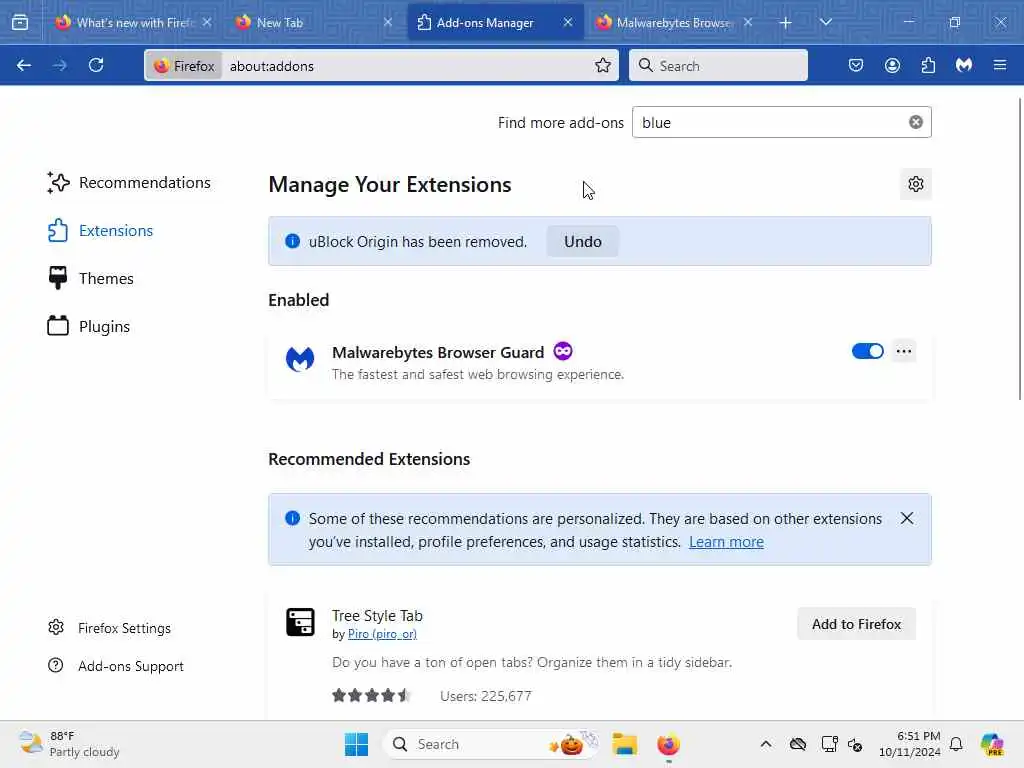Open Firefox Settings from the sidebar
Image resolution: width=1024 pixels, height=768 pixels.
(110, 628)
